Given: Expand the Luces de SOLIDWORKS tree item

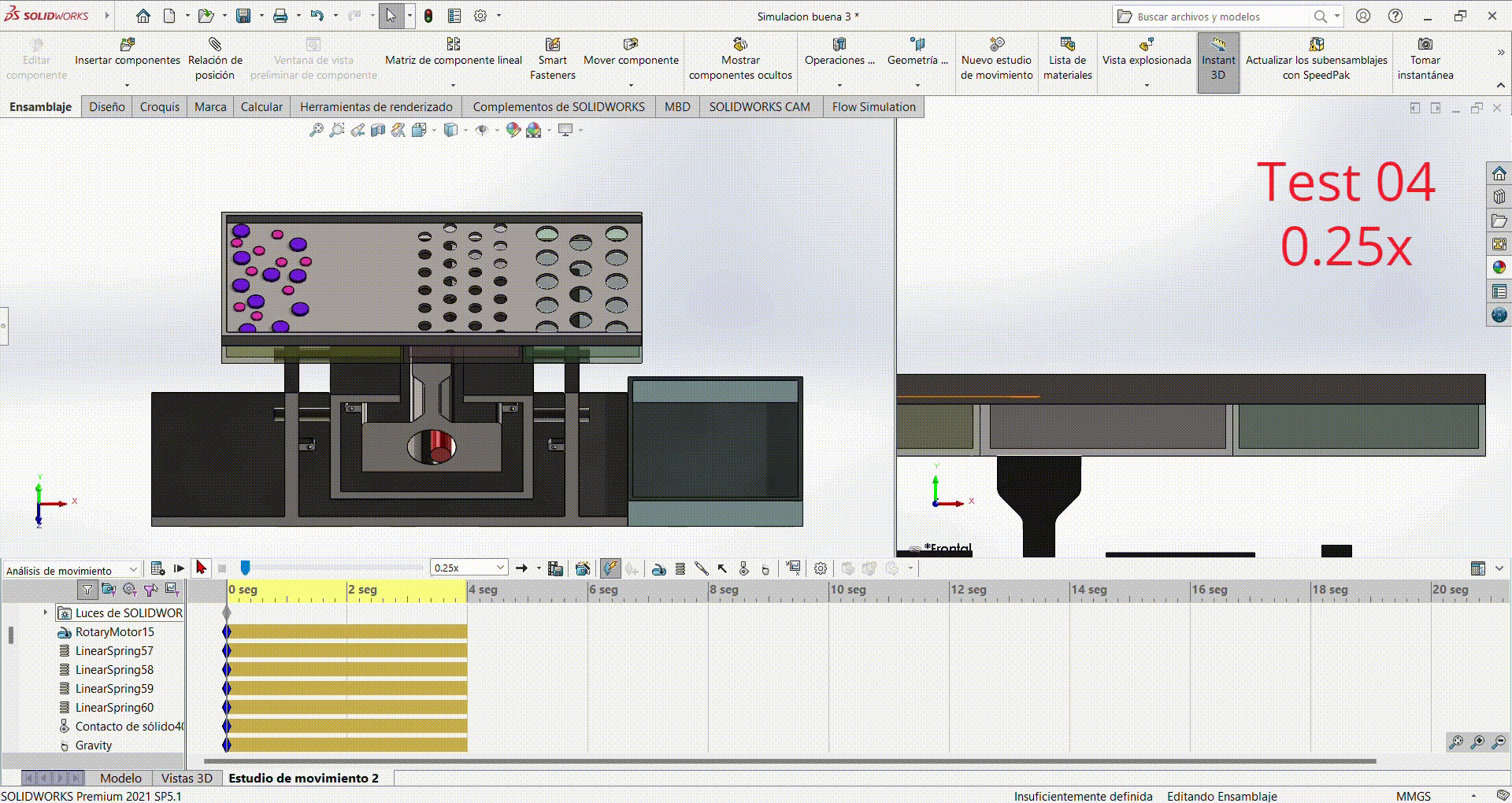Looking at the screenshot, I should [x=45, y=612].
